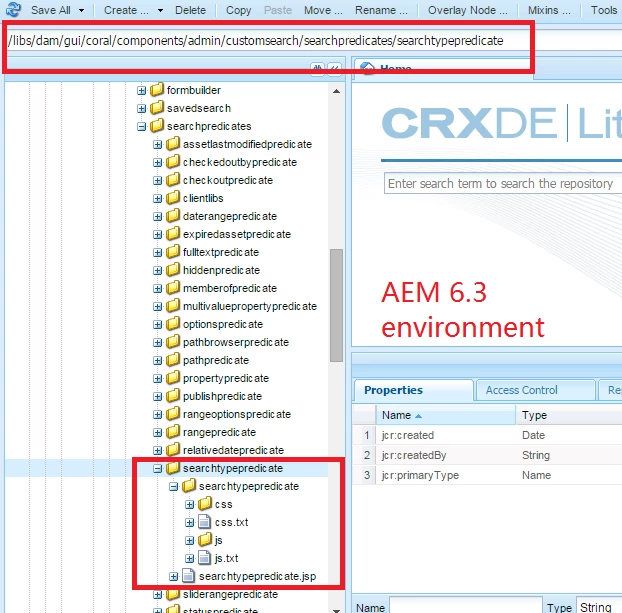
Task: Select the expiredassetpredicate folder icon
Action: (x=173, y=234)
